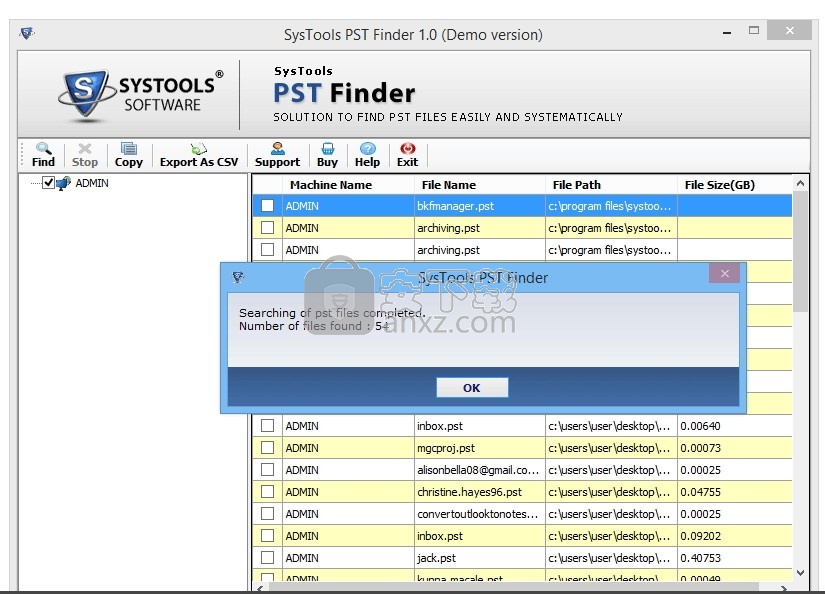Click convertoutlooktonotes... file name cell
825x594 pixels.
tap(480, 514)
